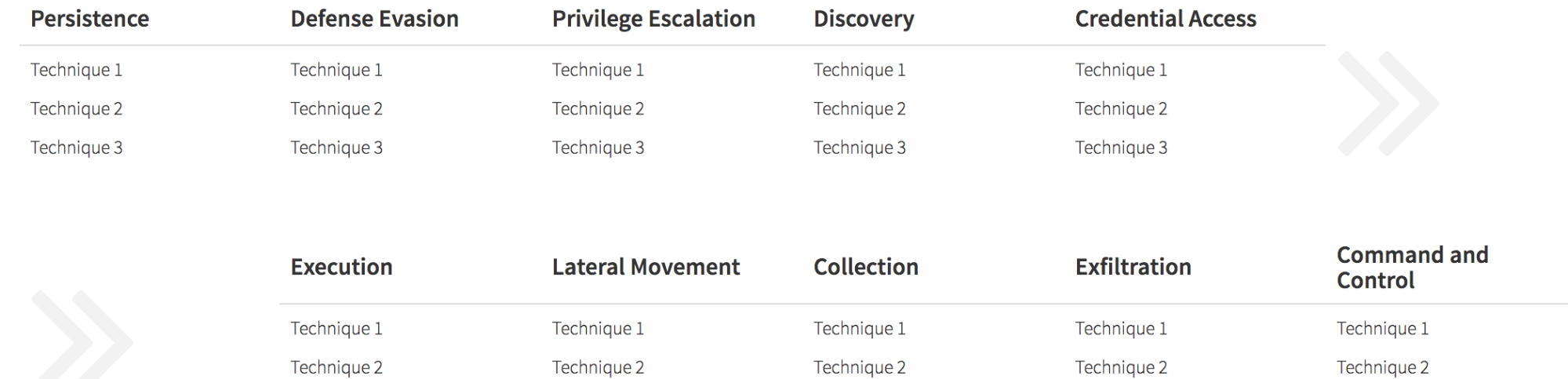
Task: Click the Execution tactic heading
Action: tap(341, 267)
